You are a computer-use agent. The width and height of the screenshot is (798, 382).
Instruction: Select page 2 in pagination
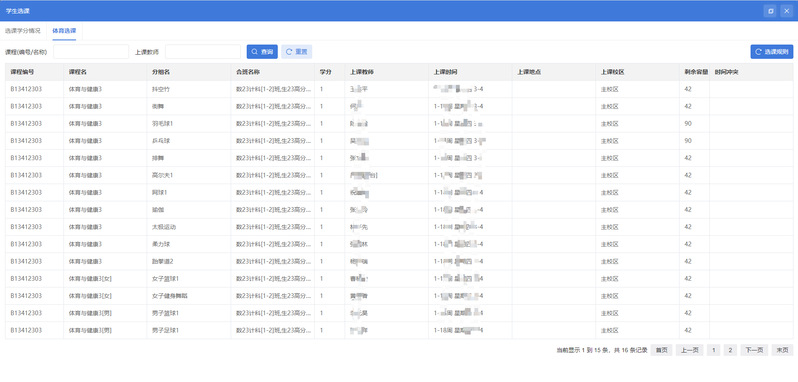click(x=730, y=350)
